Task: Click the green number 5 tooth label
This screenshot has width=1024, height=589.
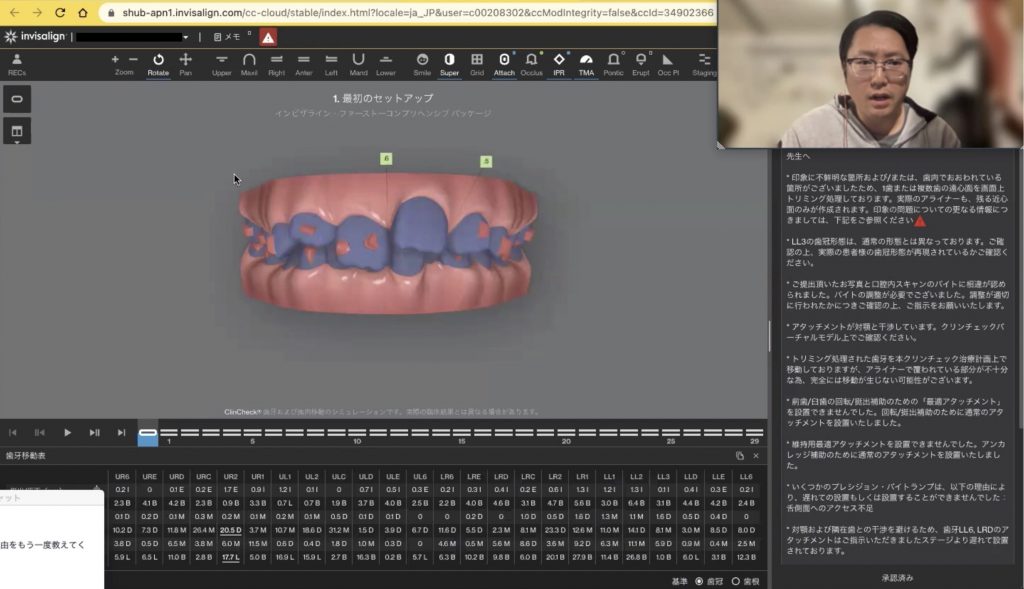Action: tap(486, 161)
